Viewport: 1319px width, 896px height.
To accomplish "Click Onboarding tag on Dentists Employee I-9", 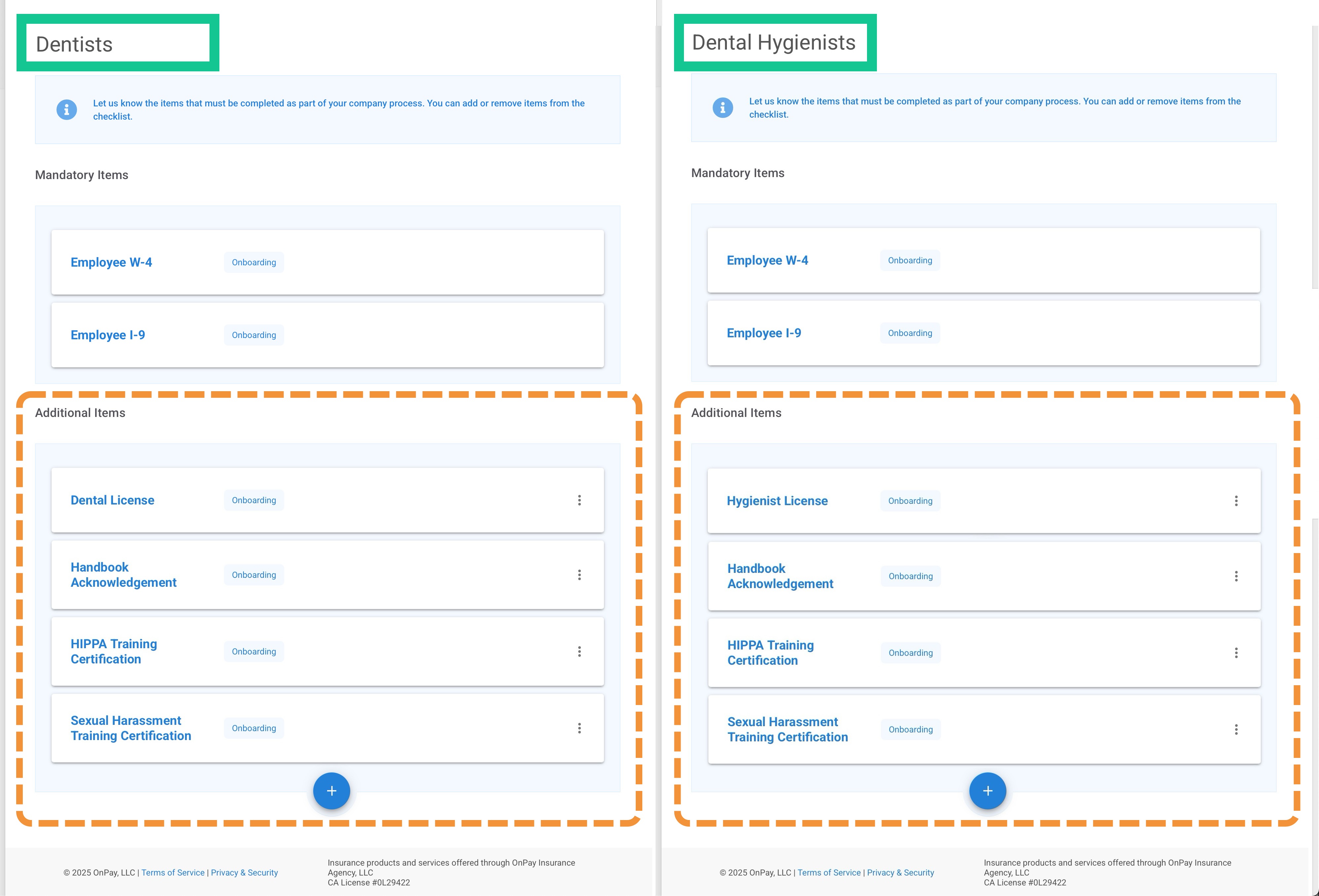I will 254,335.
